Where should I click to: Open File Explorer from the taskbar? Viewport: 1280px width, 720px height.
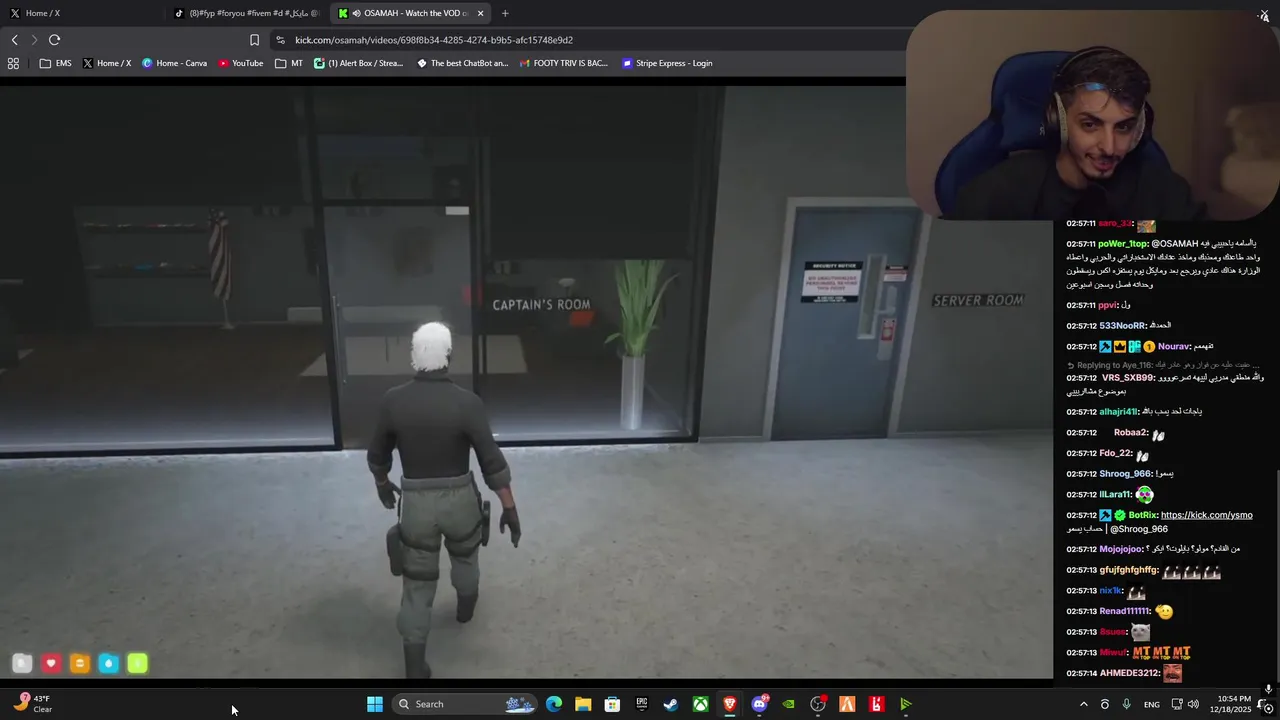pos(583,704)
